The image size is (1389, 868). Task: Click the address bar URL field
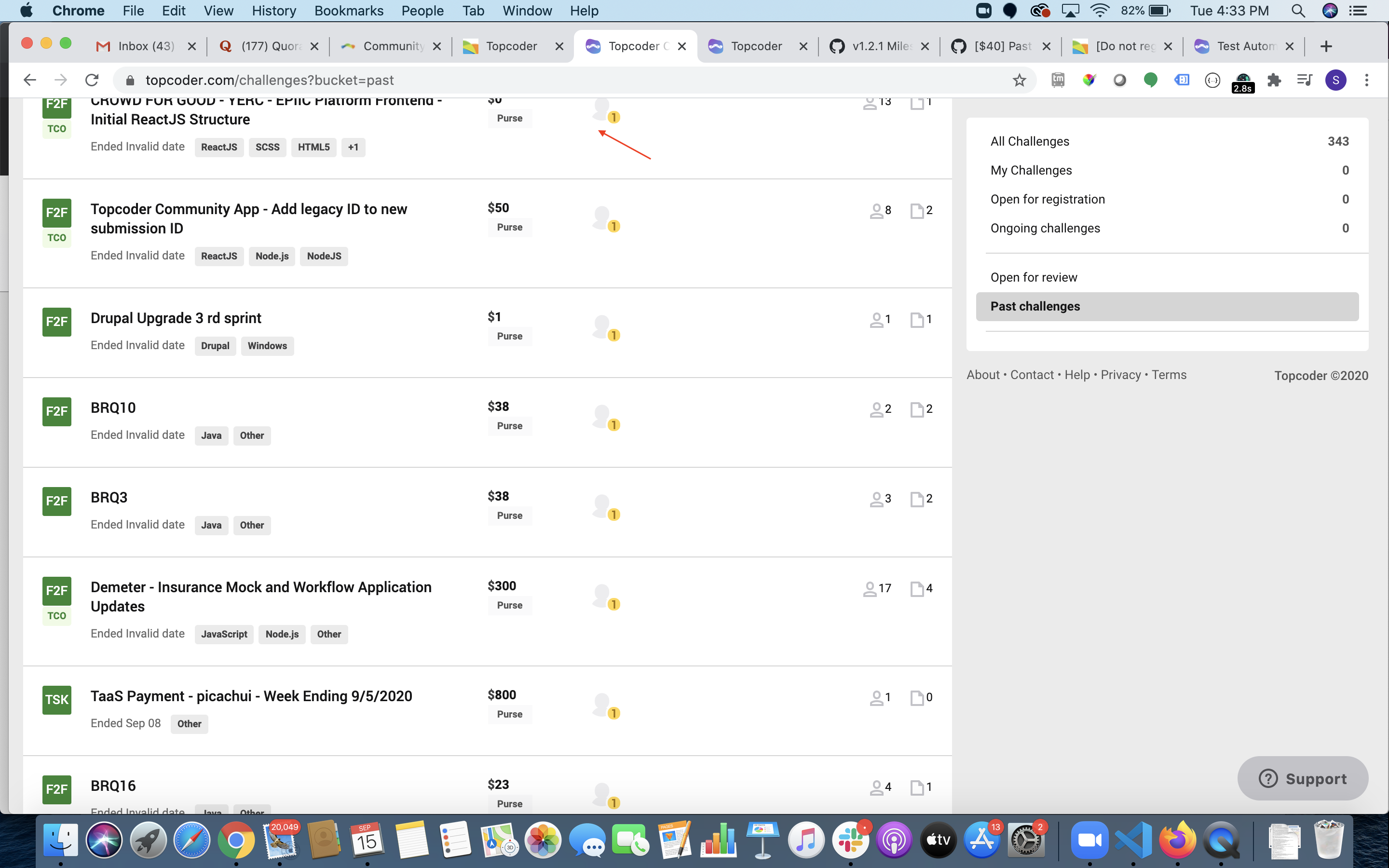(x=574, y=80)
